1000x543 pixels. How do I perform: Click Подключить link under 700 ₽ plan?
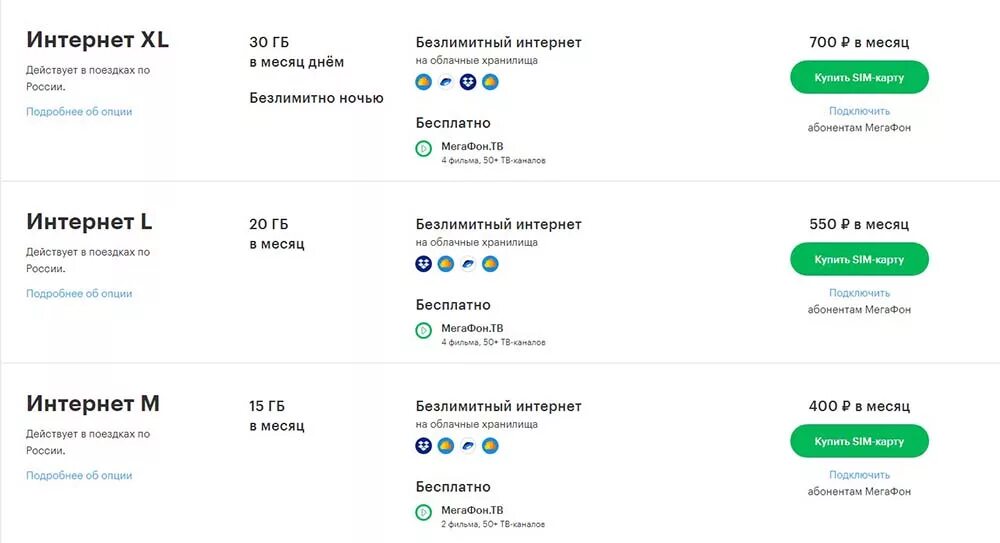click(x=859, y=111)
